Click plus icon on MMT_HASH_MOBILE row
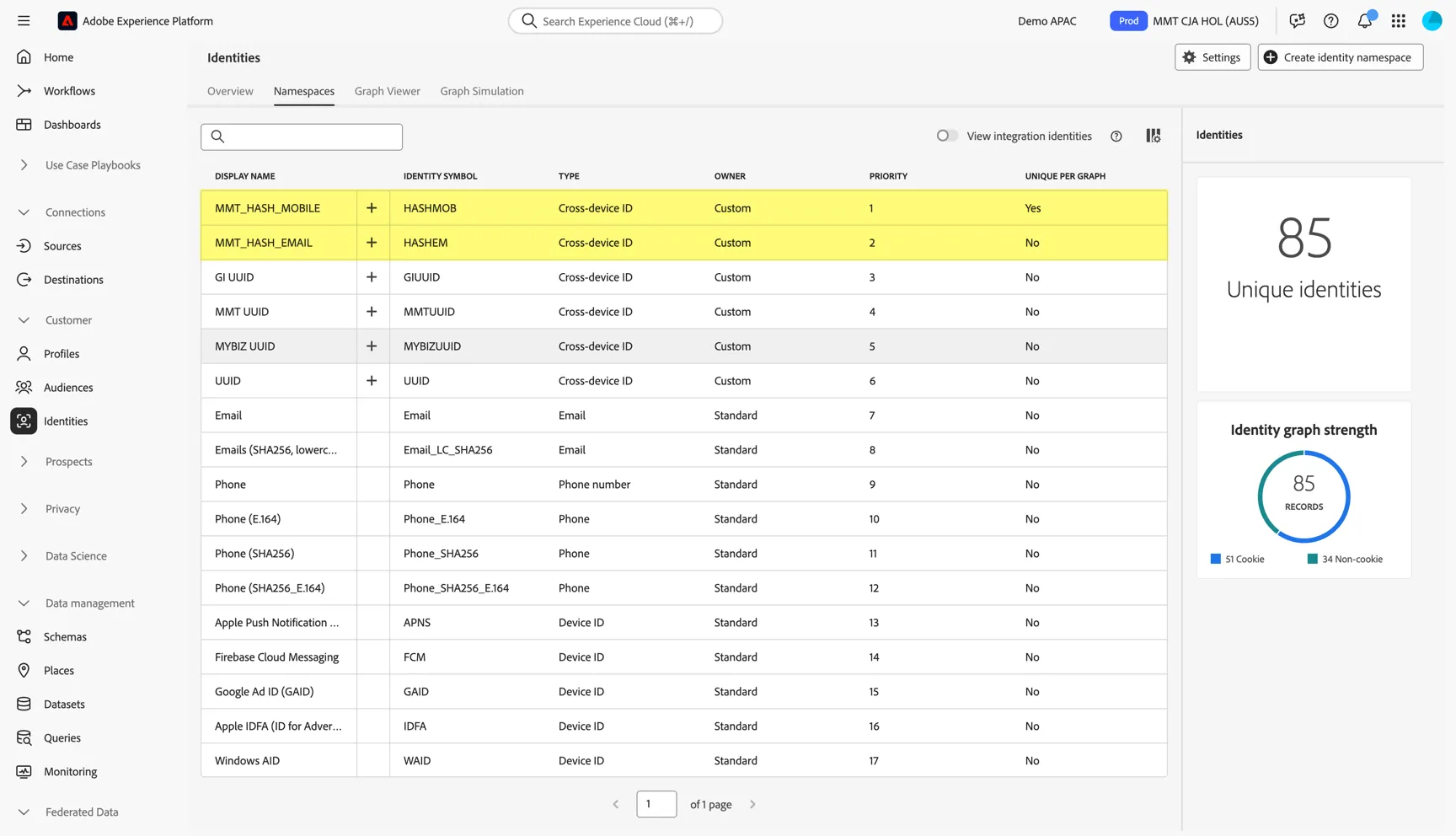Screen dimensions: 1456x836 point(372,208)
